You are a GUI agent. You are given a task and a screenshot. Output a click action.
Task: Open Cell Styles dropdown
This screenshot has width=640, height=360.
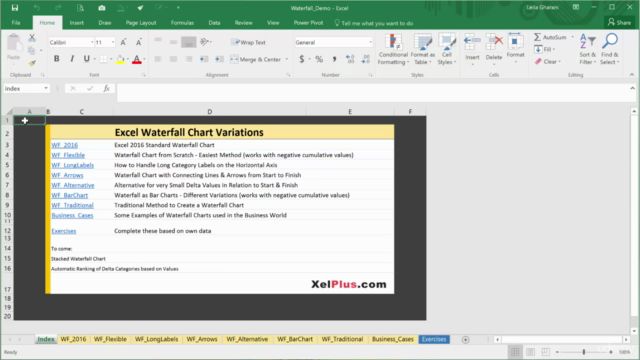[x=447, y=49]
